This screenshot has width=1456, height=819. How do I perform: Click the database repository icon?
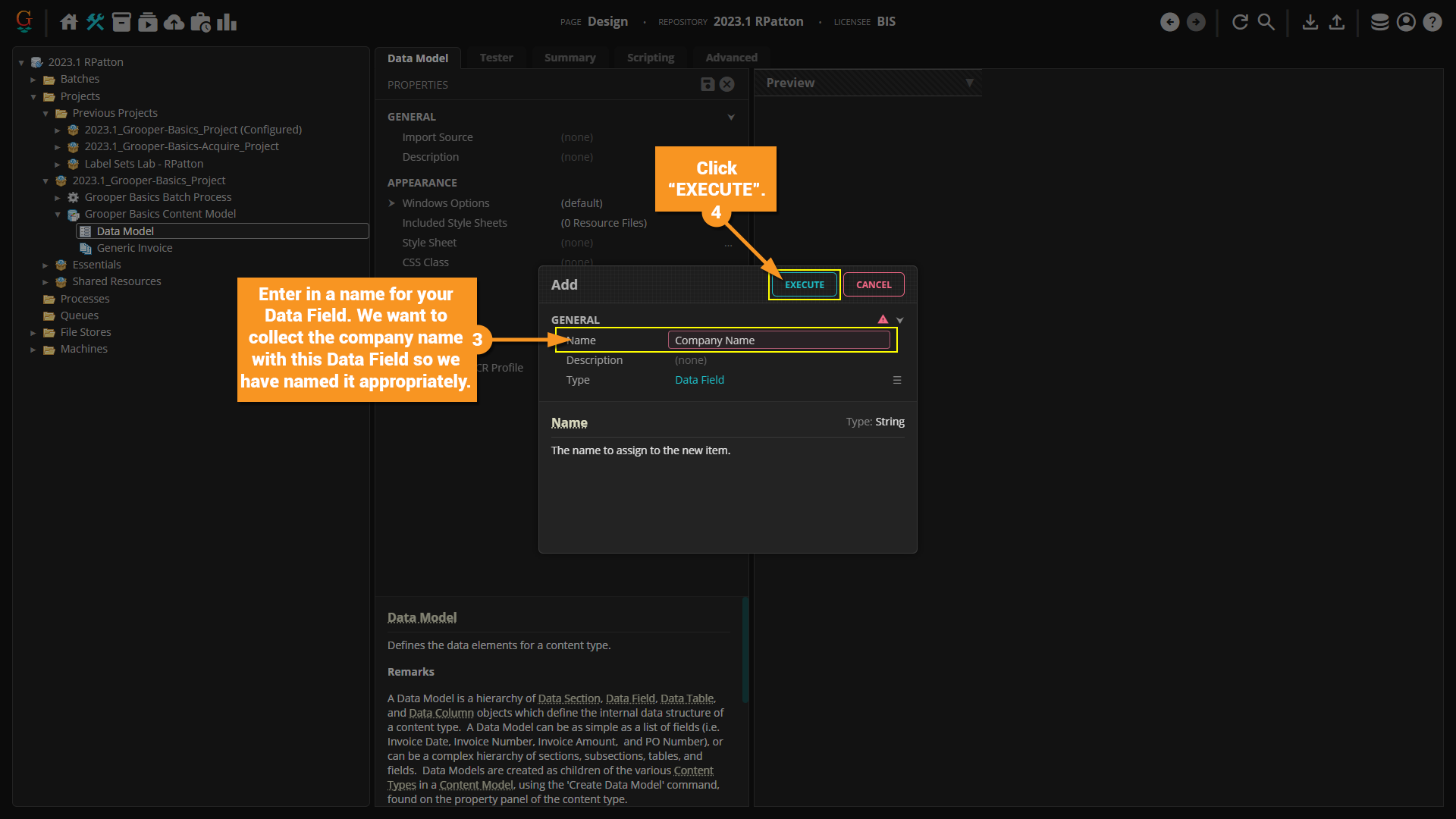[x=1379, y=22]
